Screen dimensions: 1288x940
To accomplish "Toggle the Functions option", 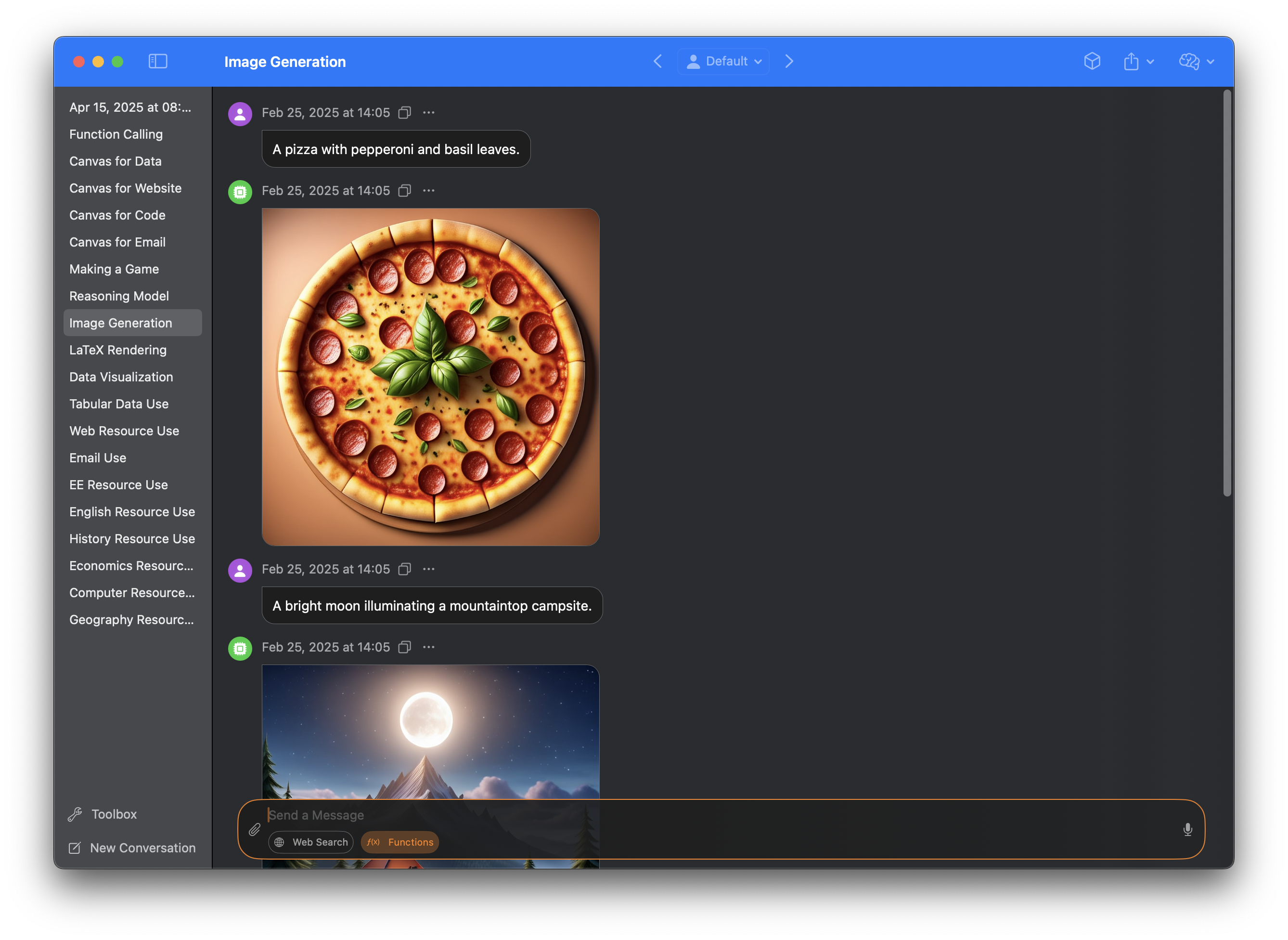I will click(x=400, y=842).
